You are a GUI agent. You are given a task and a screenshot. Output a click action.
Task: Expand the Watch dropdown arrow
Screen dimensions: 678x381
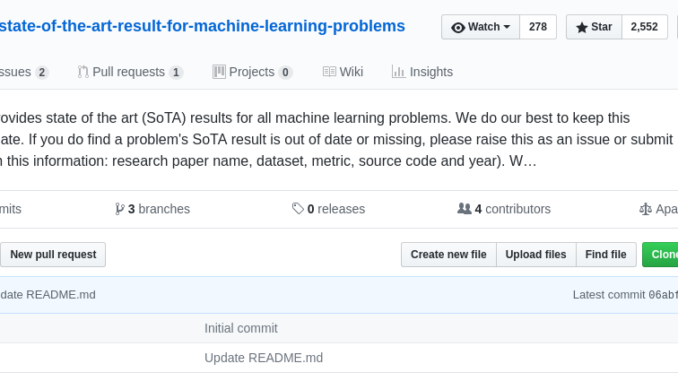(507, 27)
